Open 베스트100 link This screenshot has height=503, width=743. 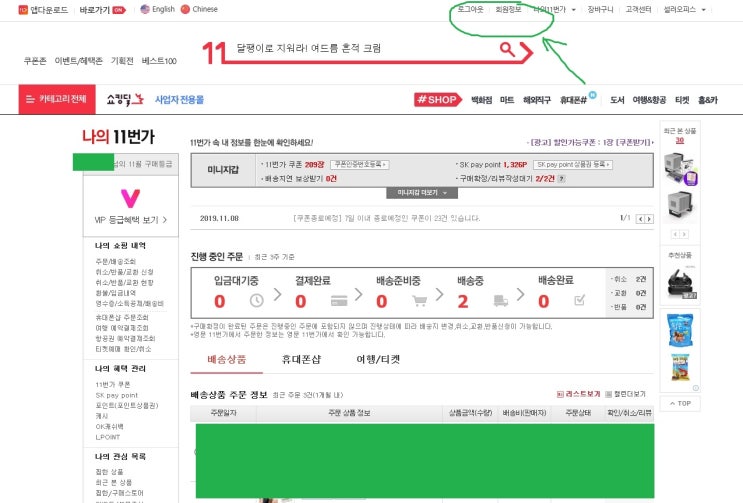(x=159, y=61)
